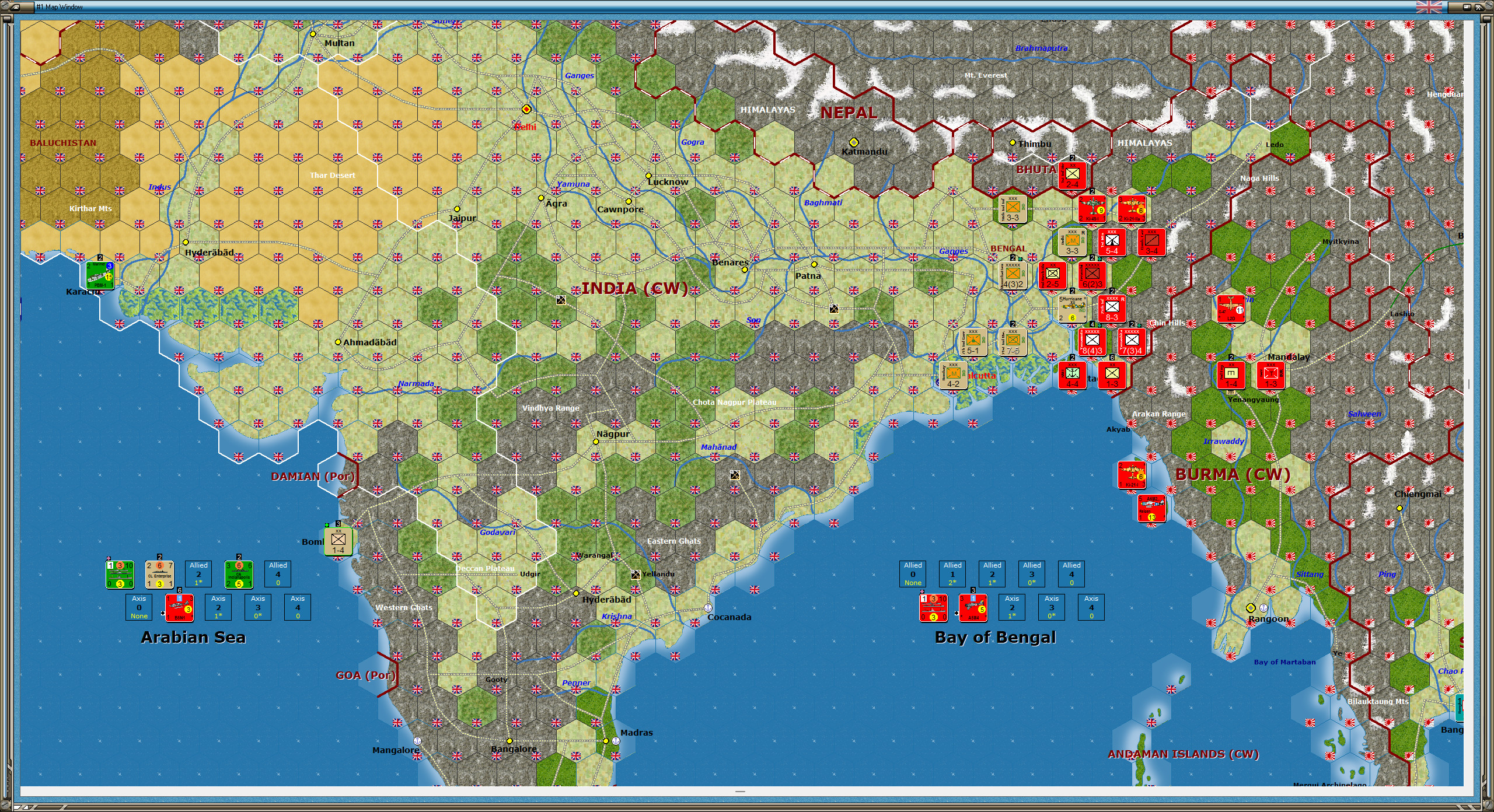Click the Delhi capital city marker
Screen dimensions: 1494x812
tap(526, 109)
